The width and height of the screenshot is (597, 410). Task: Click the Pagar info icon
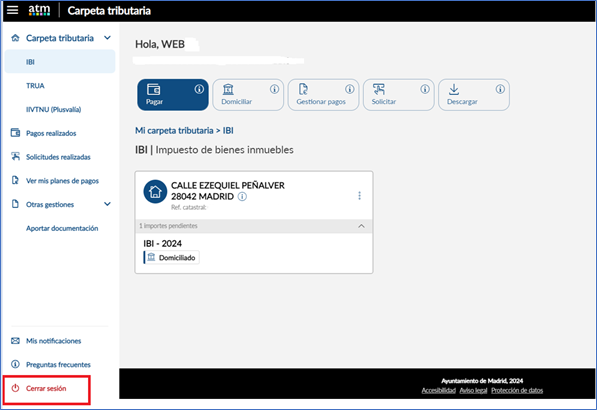[199, 89]
